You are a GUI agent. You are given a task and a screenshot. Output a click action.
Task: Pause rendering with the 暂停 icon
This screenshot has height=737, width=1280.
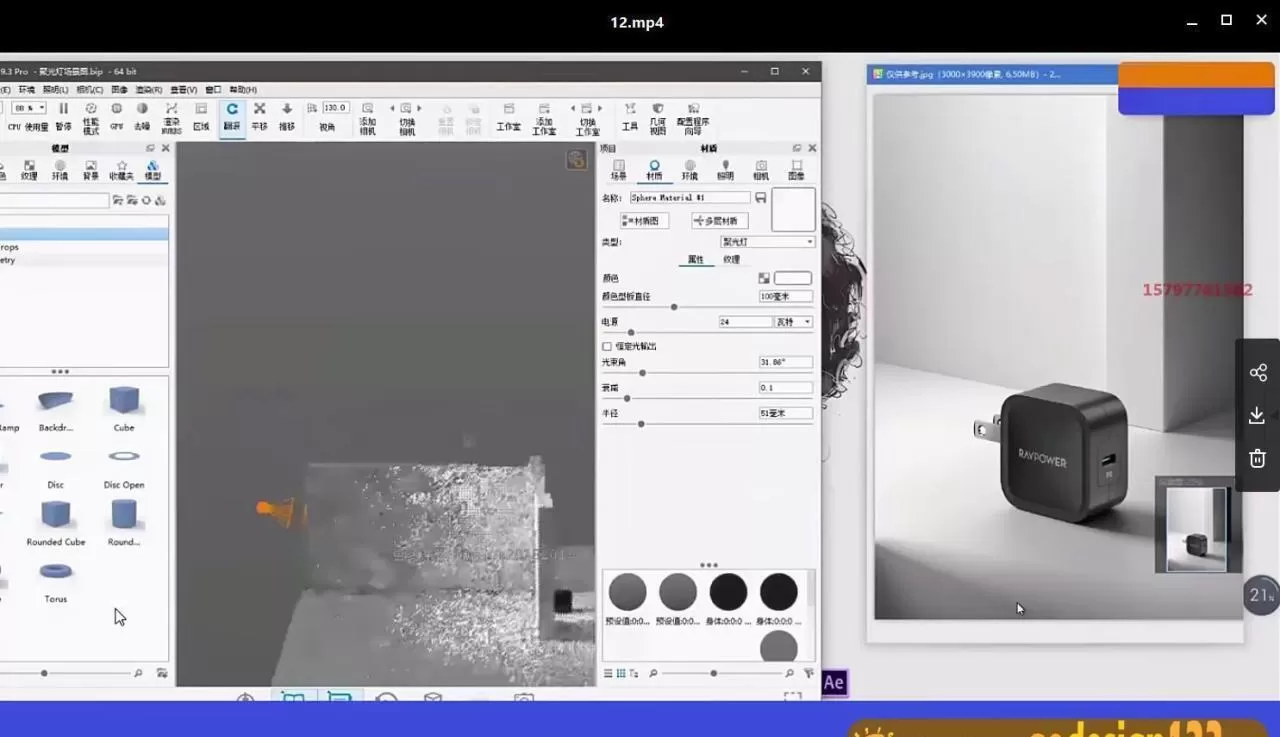[x=63, y=115]
